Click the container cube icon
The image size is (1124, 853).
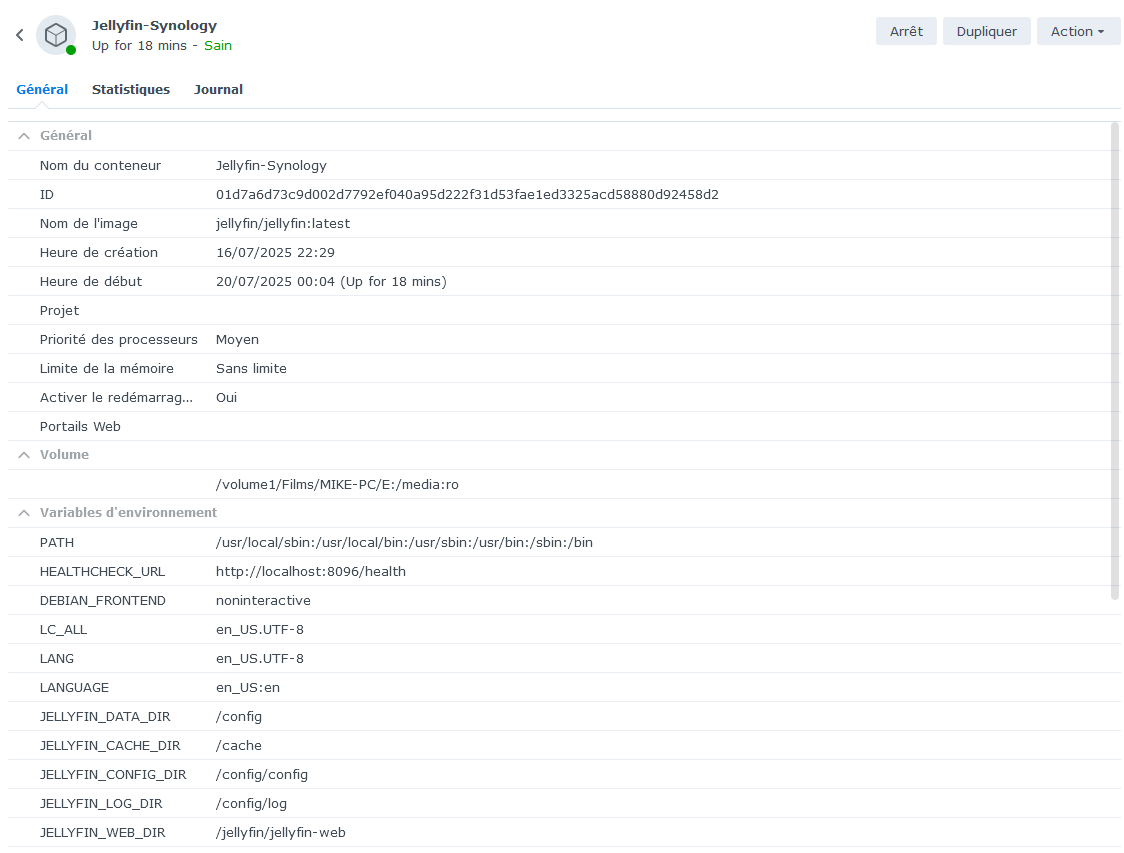56,35
